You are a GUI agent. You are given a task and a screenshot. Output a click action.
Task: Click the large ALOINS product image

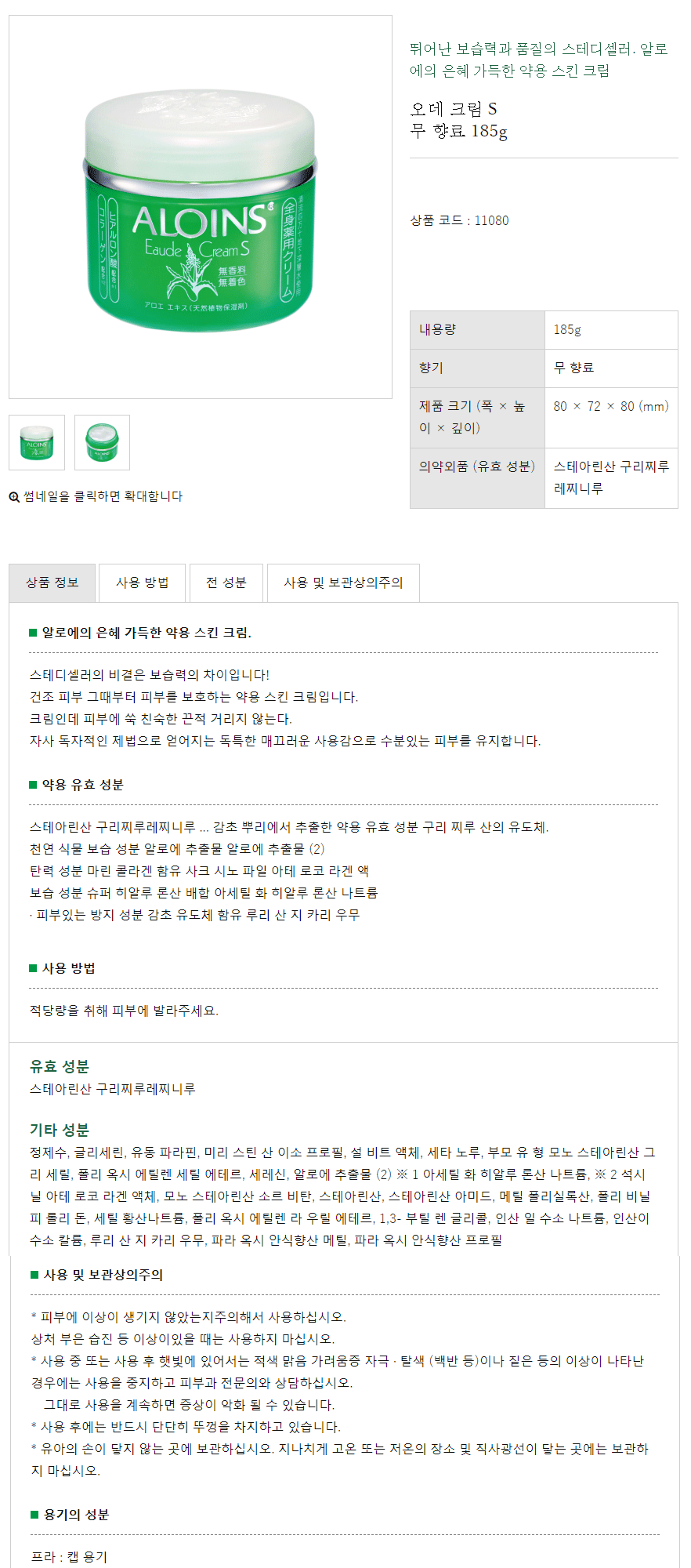pyautogui.click(x=201, y=207)
